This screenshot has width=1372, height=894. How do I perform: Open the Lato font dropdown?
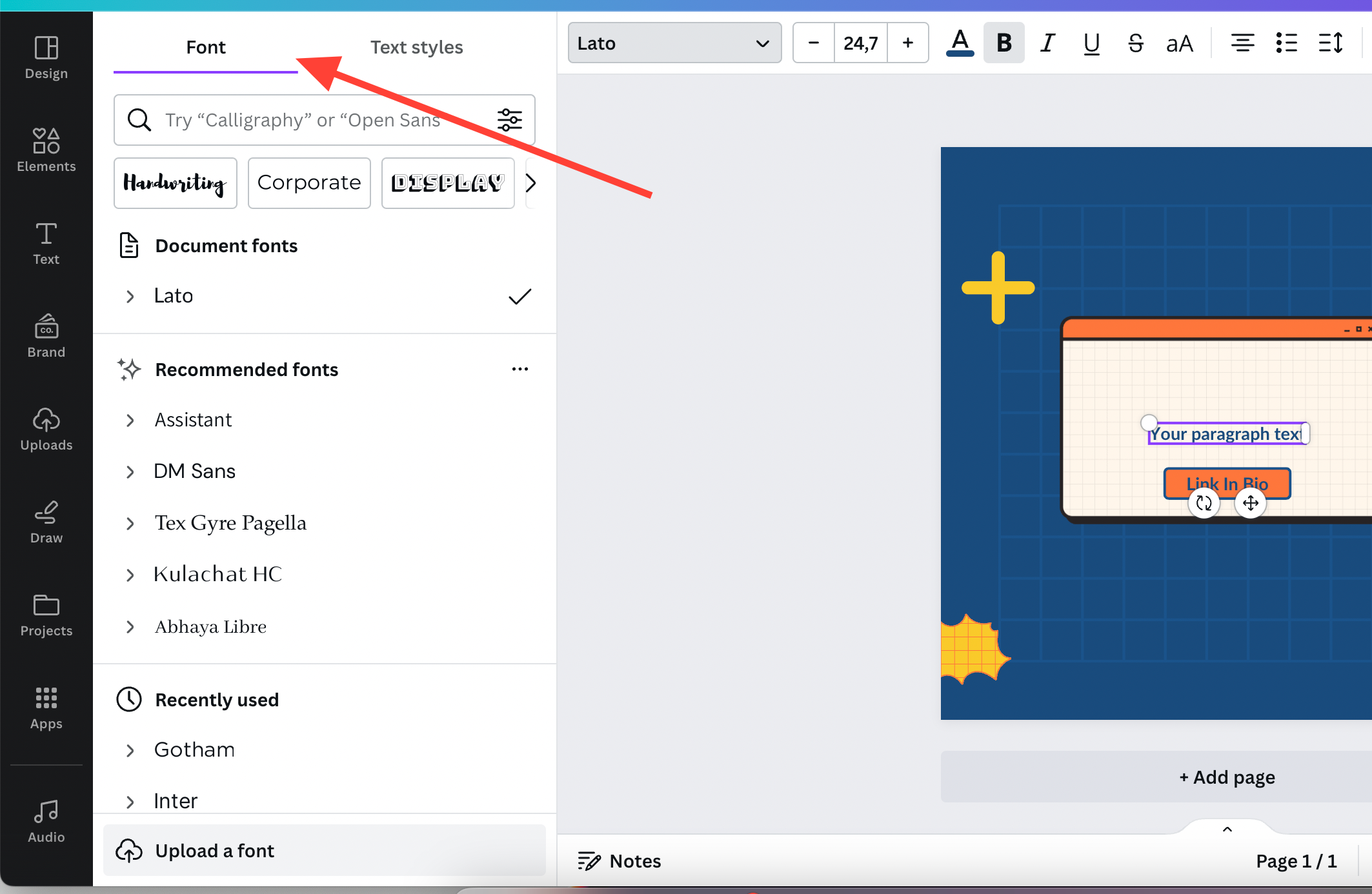coord(672,42)
